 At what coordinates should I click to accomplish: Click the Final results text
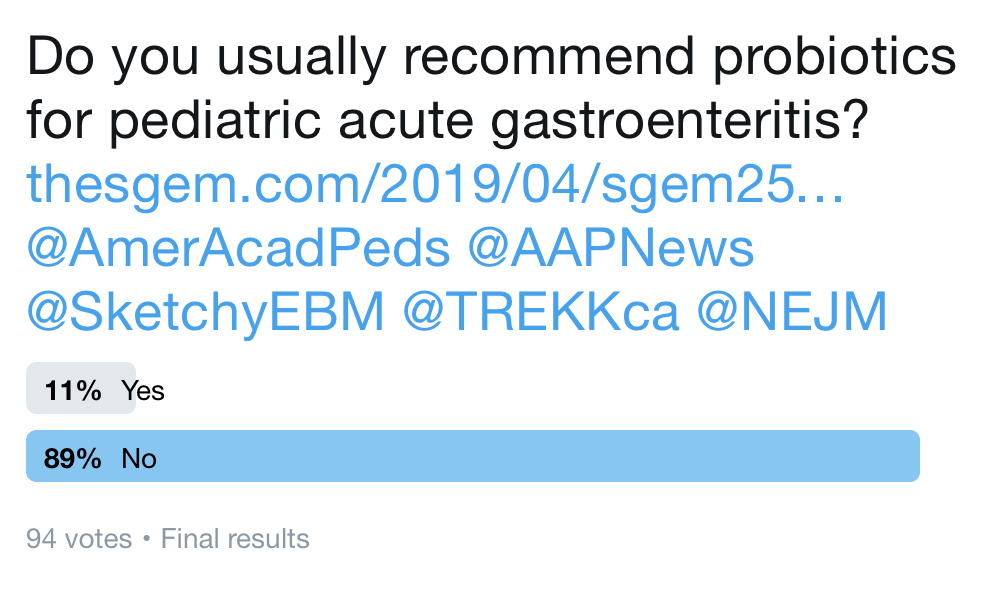pyautogui.click(x=235, y=539)
